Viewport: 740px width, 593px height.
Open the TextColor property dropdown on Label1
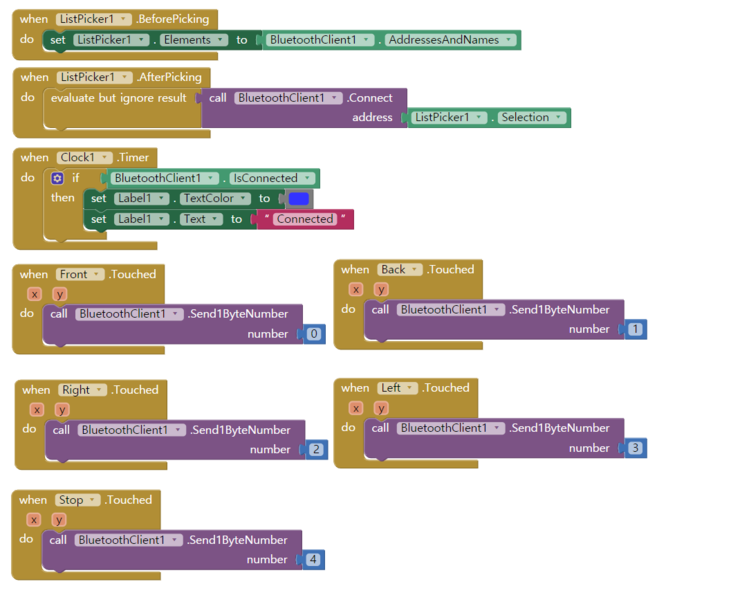point(215,198)
